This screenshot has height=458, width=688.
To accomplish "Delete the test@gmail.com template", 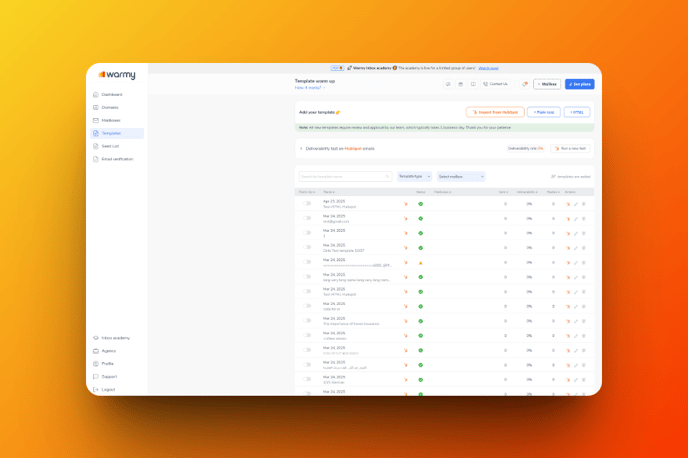I will pos(584,218).
